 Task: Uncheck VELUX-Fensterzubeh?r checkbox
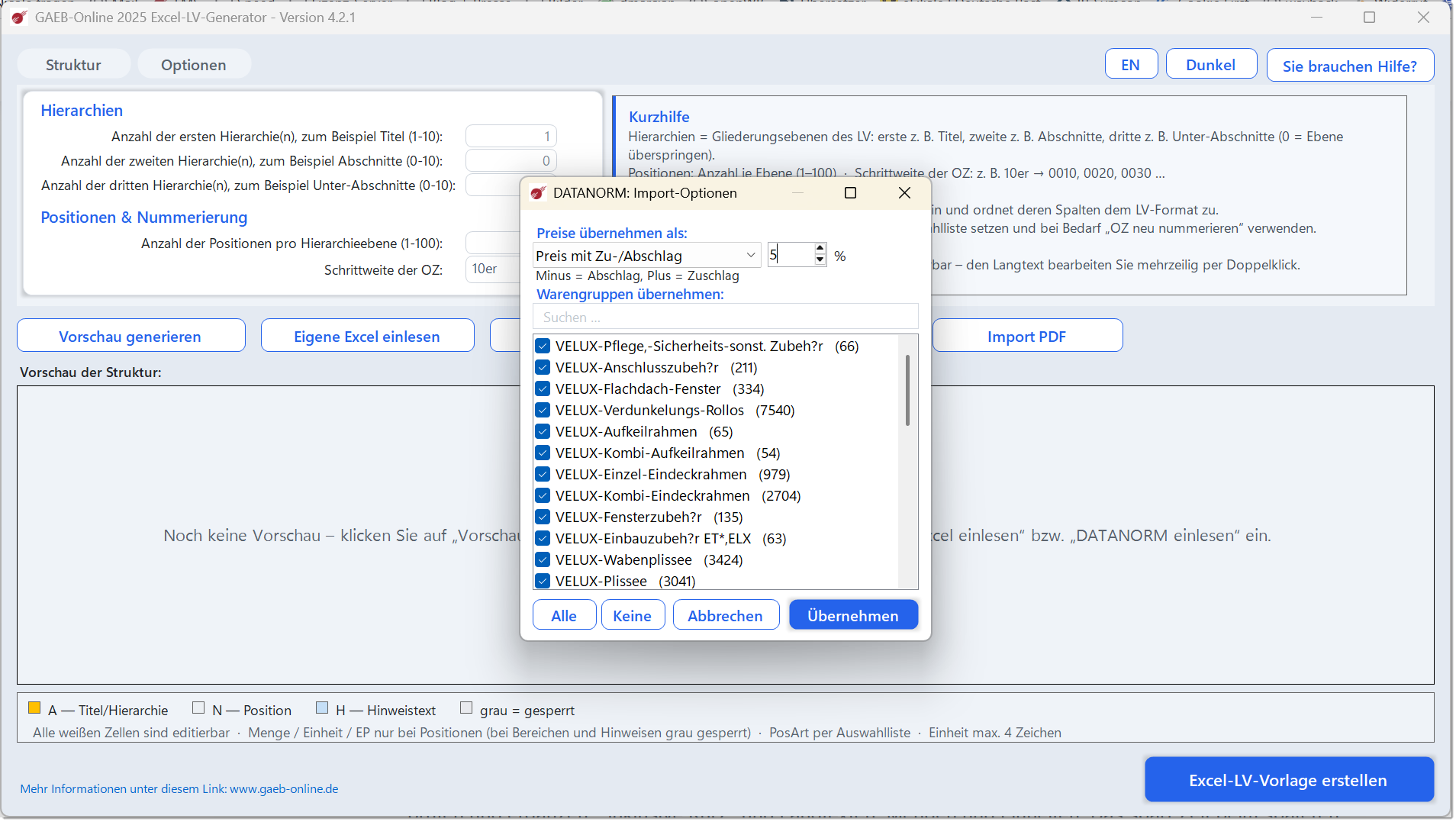(x=543, y=517)
